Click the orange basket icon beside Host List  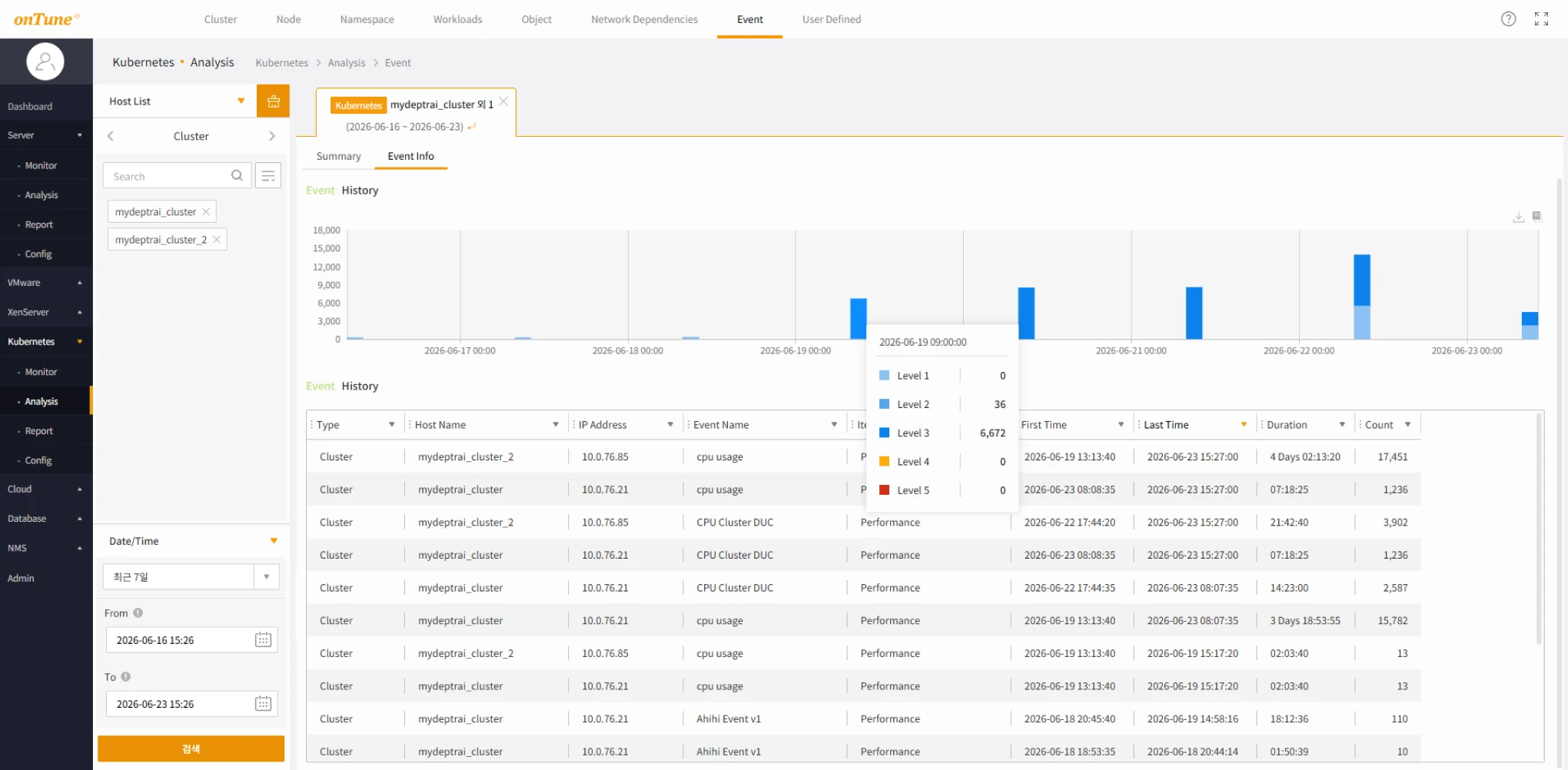(x=273, y=101)
